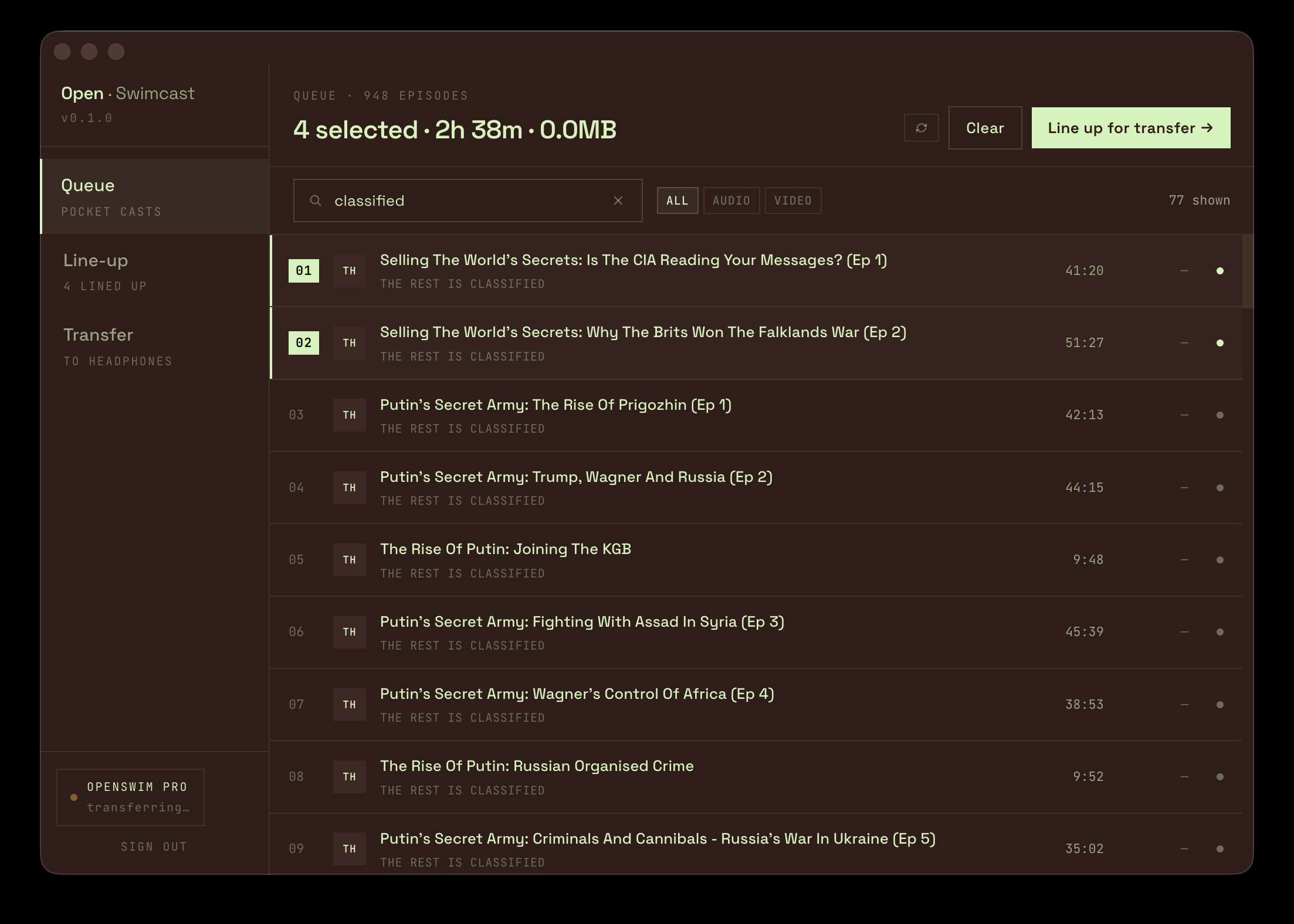Click the OPENSWIM PRO device status box
The height and width of the screenshot is (924, 1294).
click(130, 797)
